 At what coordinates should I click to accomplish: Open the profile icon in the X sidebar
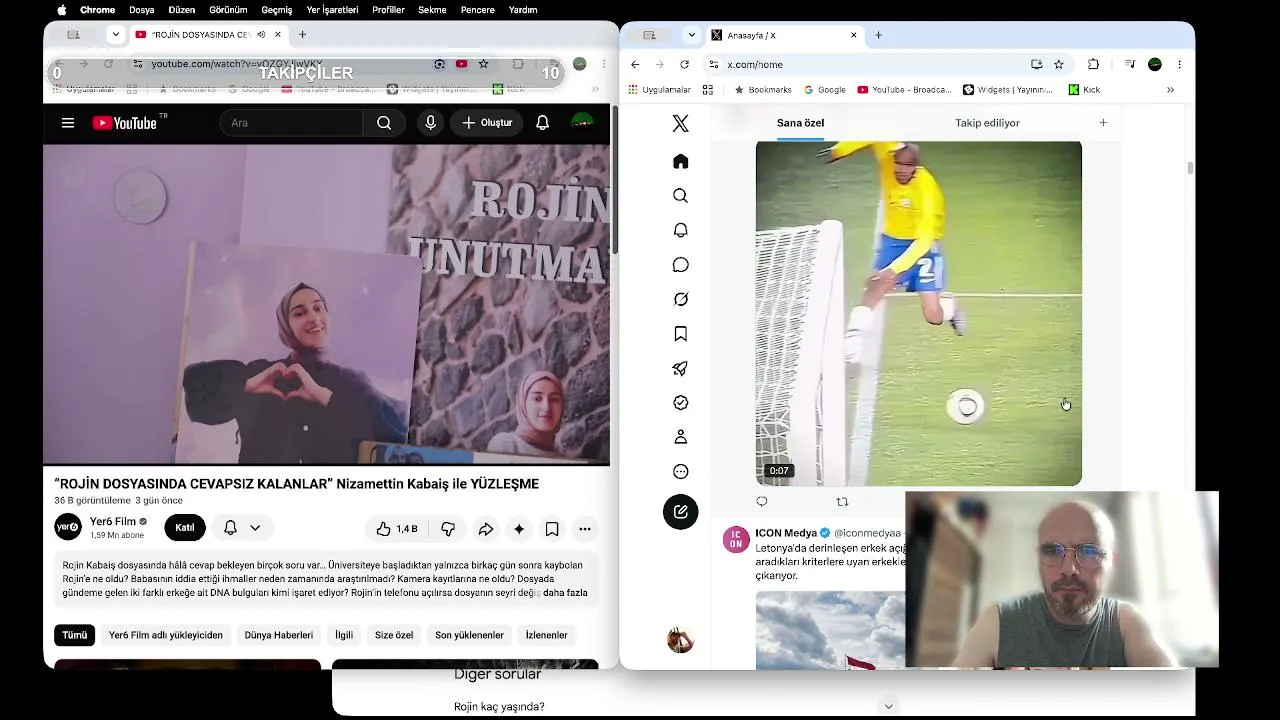click(680, 437)
